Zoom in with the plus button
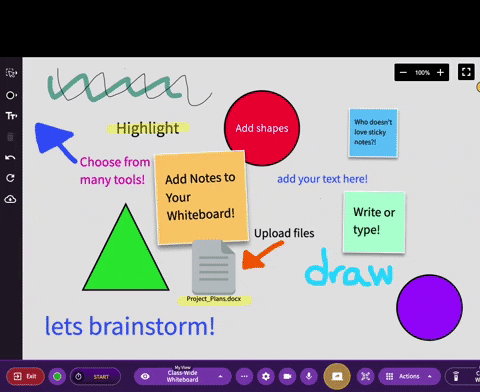The width and height of the screenshot is (480, 392). 440,72
